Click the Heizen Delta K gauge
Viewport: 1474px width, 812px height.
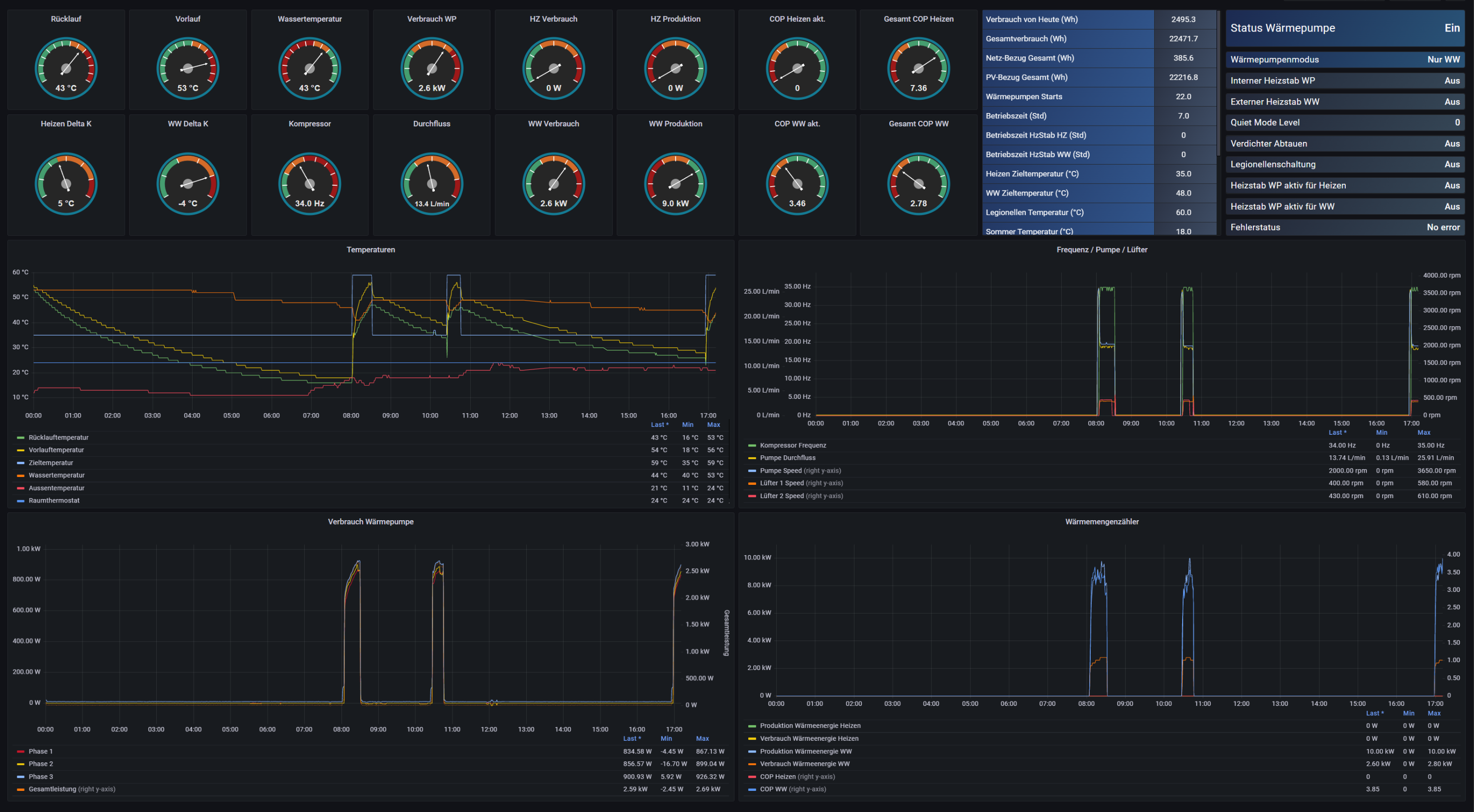(x=66, y=183)
